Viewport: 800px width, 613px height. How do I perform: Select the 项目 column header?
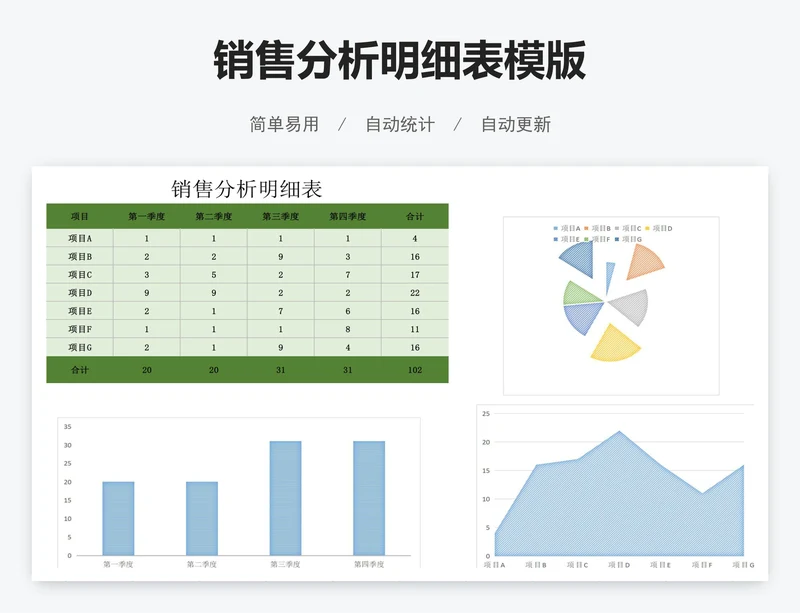(x=80, y=216)
